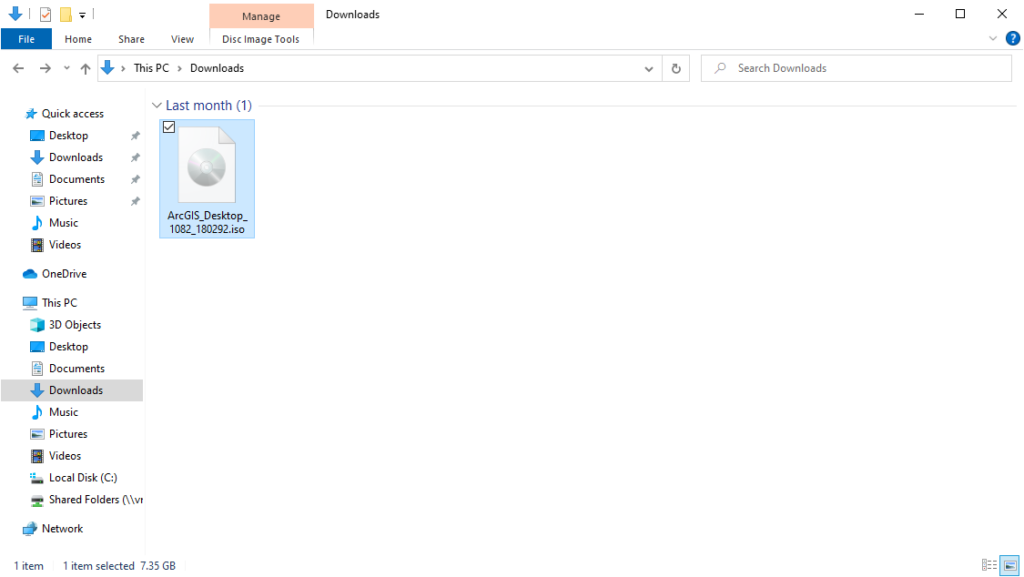
Task: Click the ArcGIS_Desktop_1082_180292.iso file name
Action: click(207, 222)
